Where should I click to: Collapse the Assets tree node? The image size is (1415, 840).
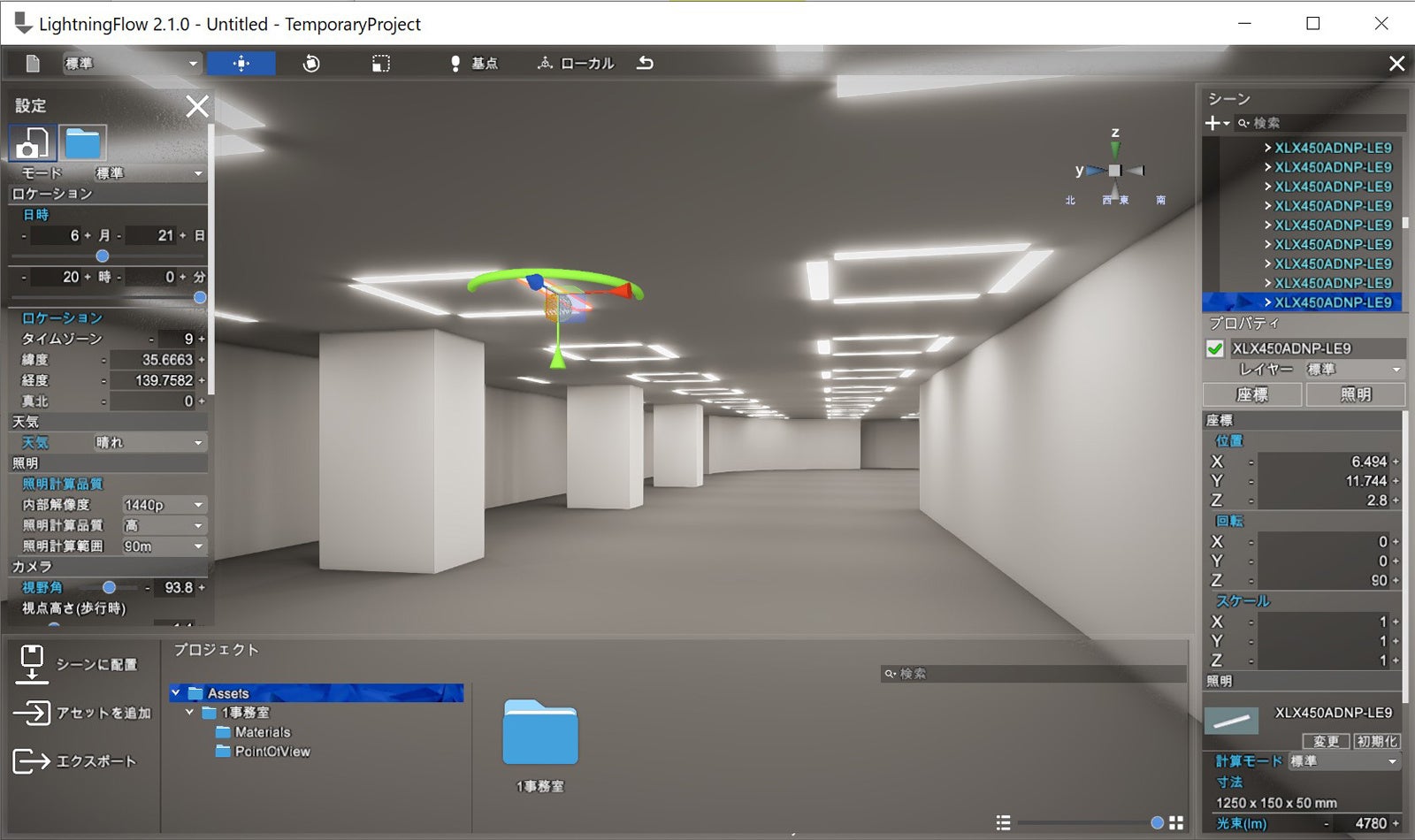(x=176, y=693)
